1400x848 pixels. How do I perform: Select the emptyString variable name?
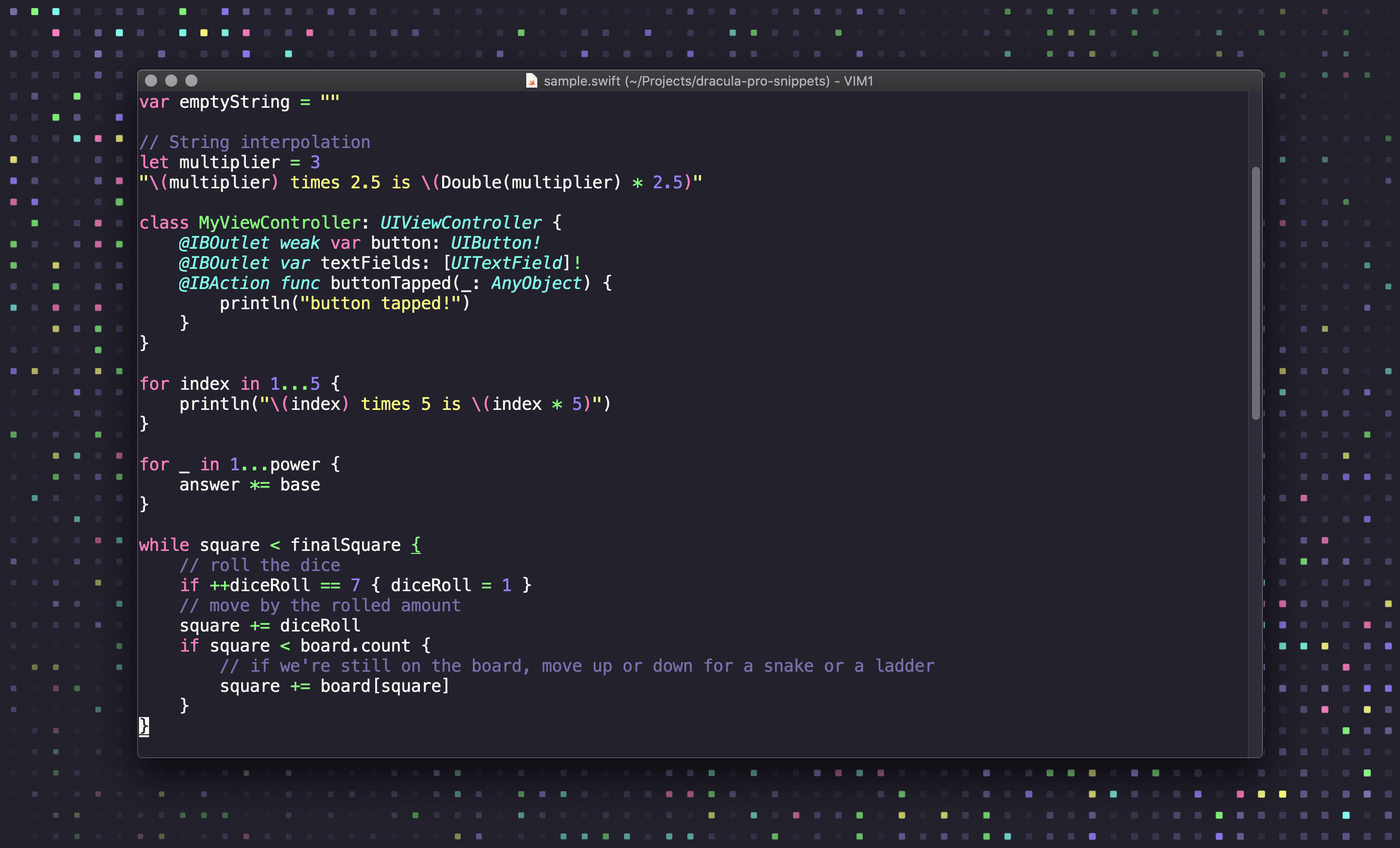pos(235,102)
